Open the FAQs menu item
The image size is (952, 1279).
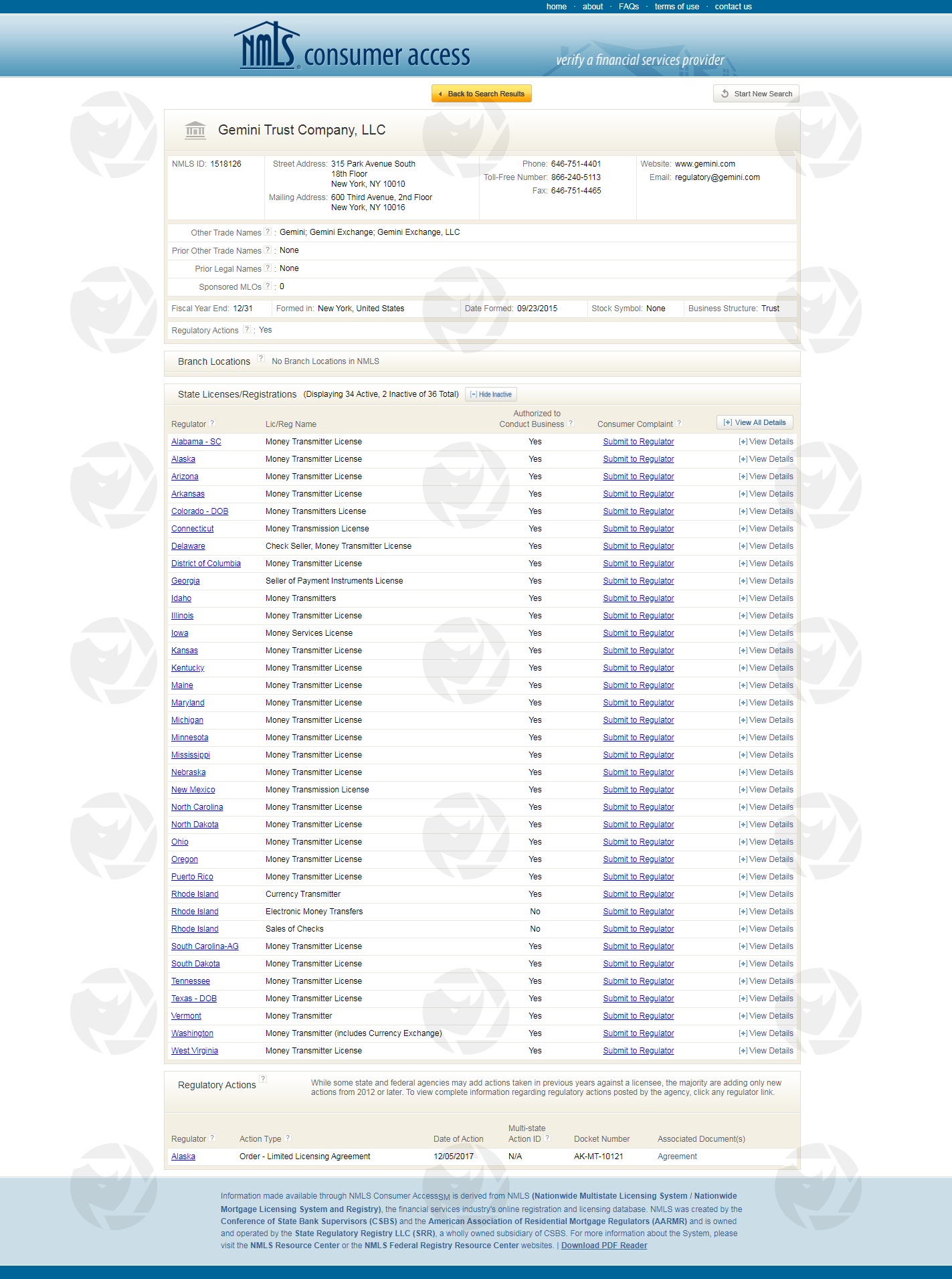(x=628, y=7)
